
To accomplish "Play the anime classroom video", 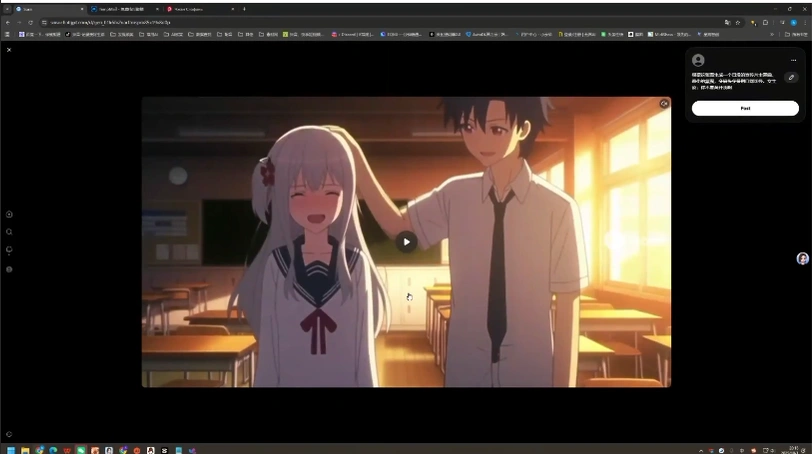I will pyautogui.click(x=405, y=241).
